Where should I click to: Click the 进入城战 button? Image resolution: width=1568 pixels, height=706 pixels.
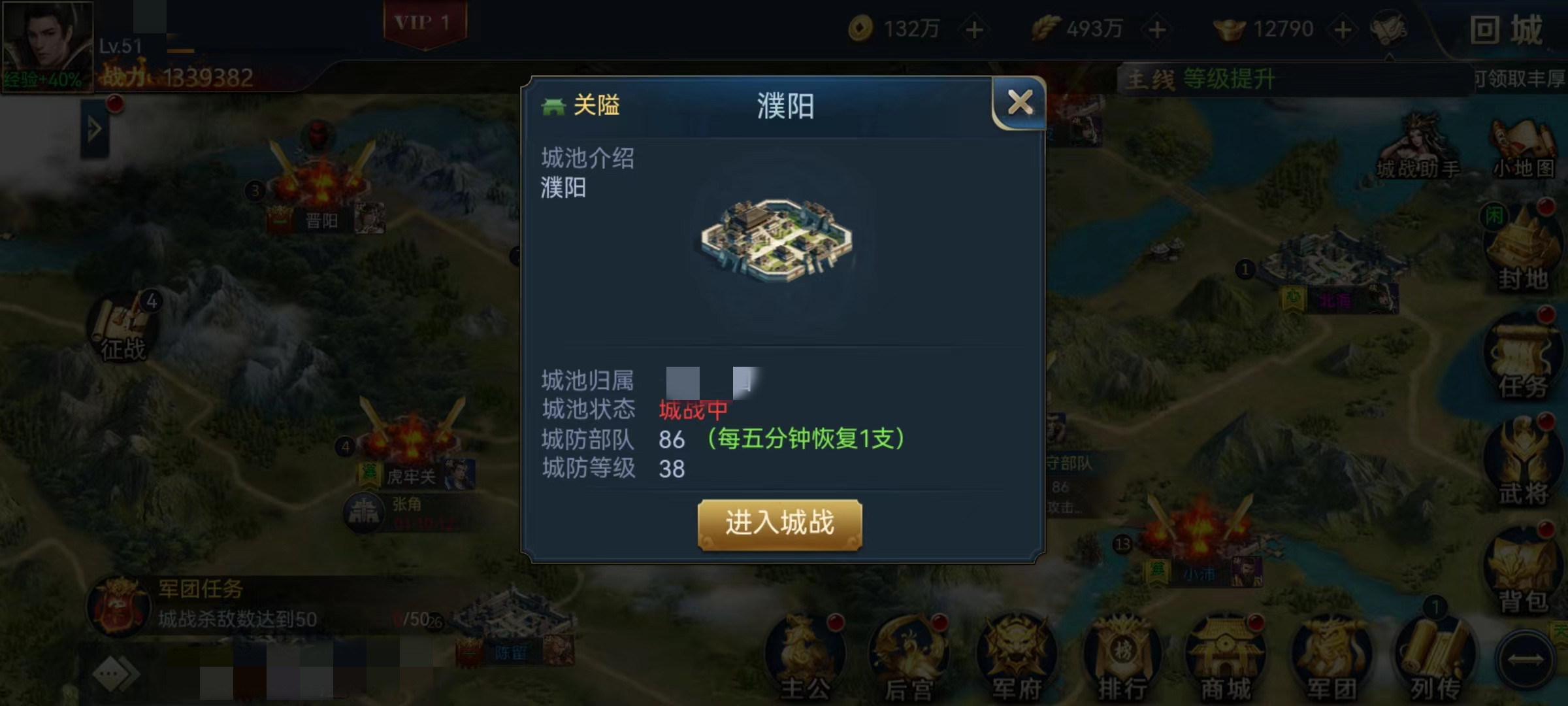pyautogui.click(x=780, y=524)
